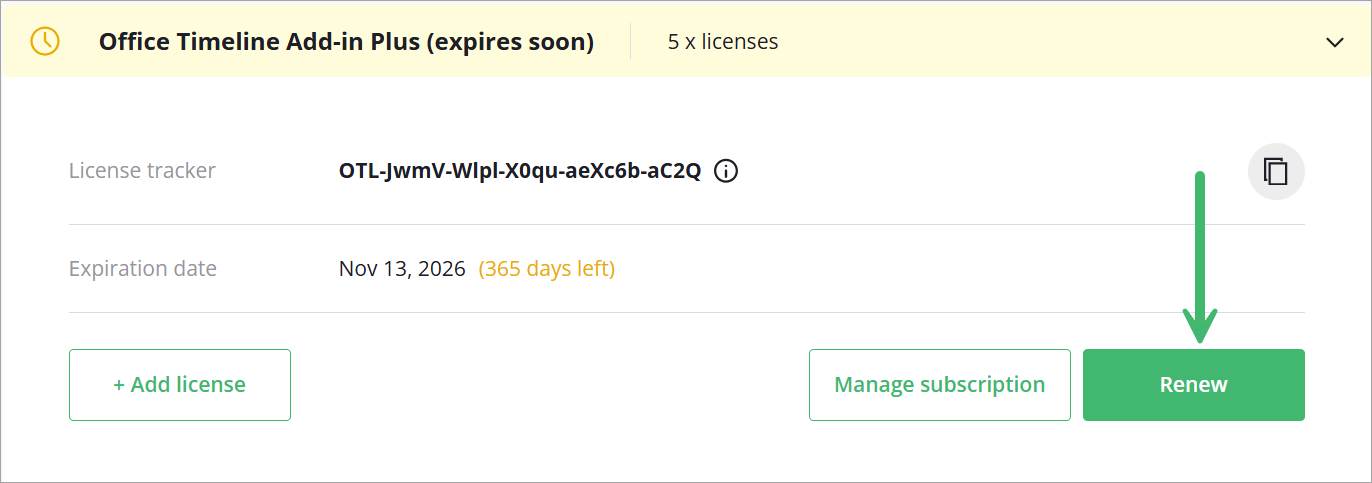Click the green downward arrow annotation
1372x483 pixels.
tap(1200, 260)
